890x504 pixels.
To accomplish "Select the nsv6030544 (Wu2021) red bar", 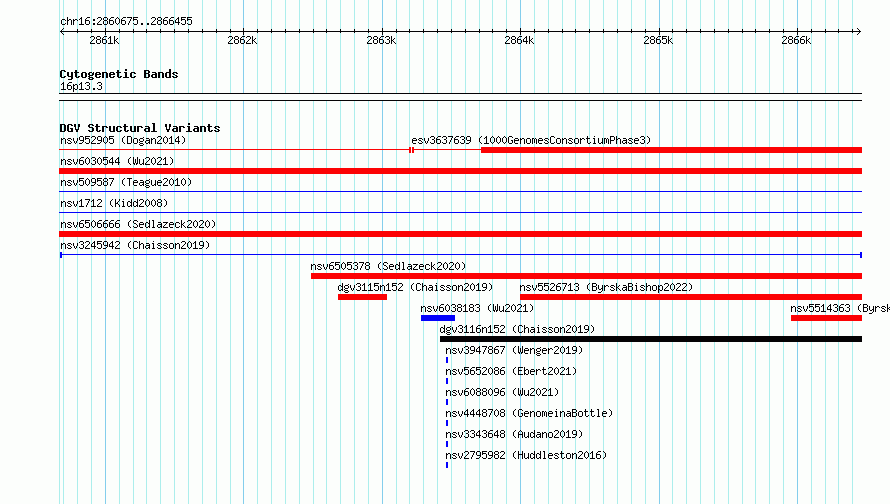I will (460, 171).
